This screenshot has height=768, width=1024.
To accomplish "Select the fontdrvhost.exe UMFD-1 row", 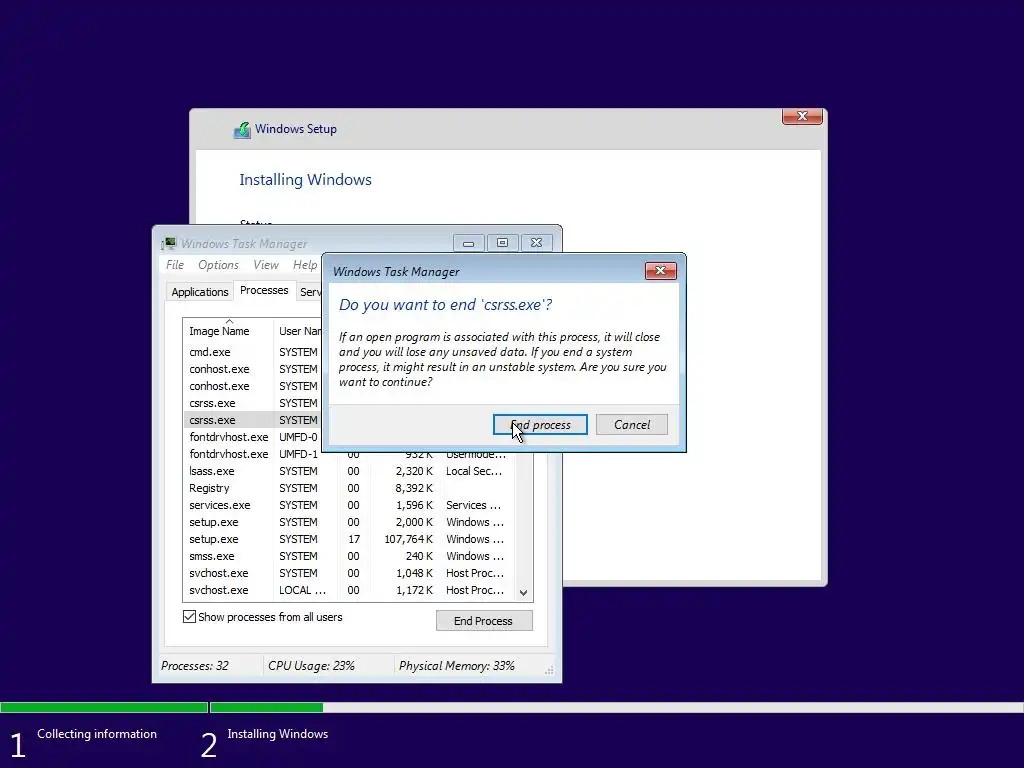I will (349, 454).
